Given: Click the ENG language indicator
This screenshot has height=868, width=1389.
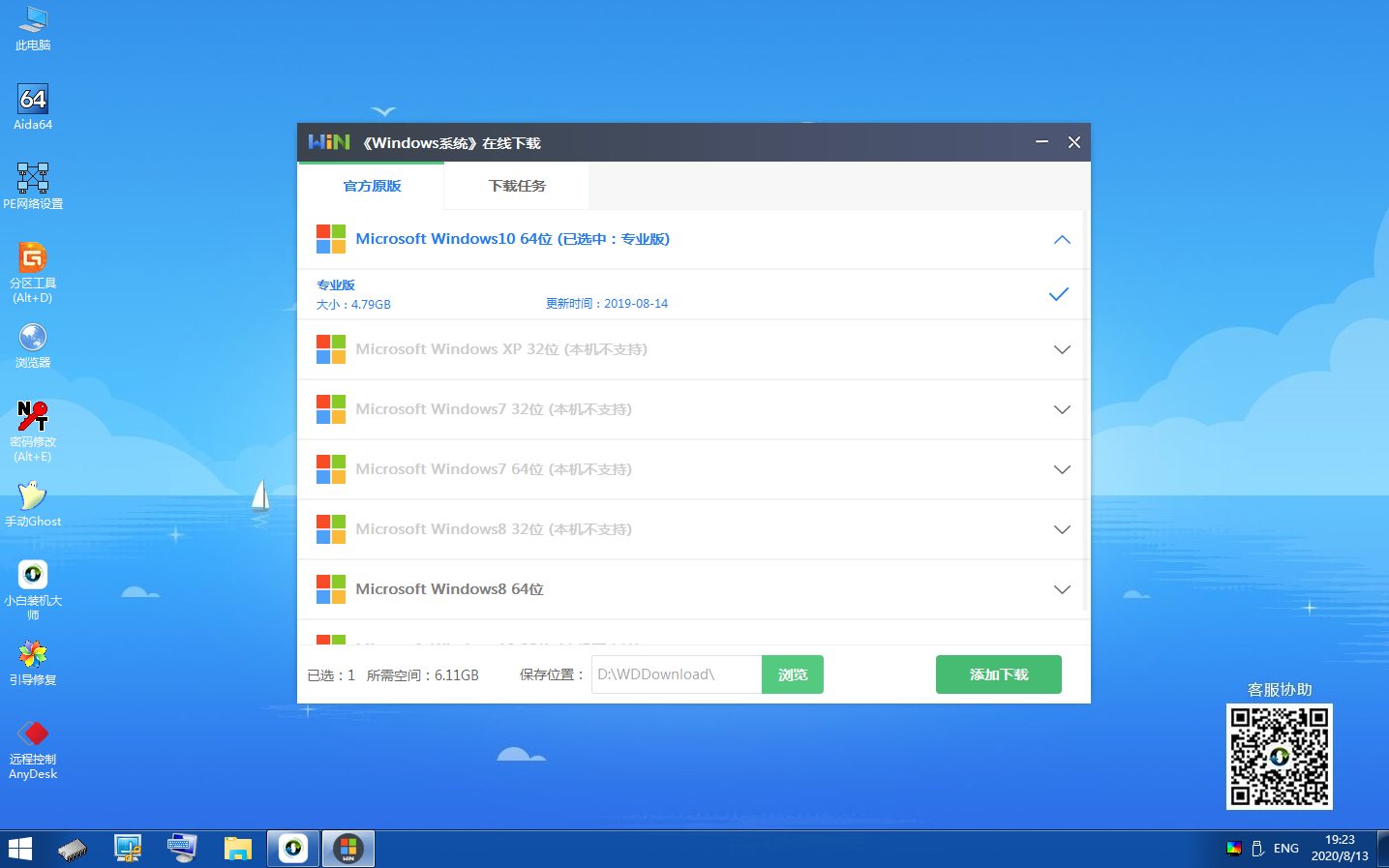Looking at the screenshot, I should tap(1286, 849).
